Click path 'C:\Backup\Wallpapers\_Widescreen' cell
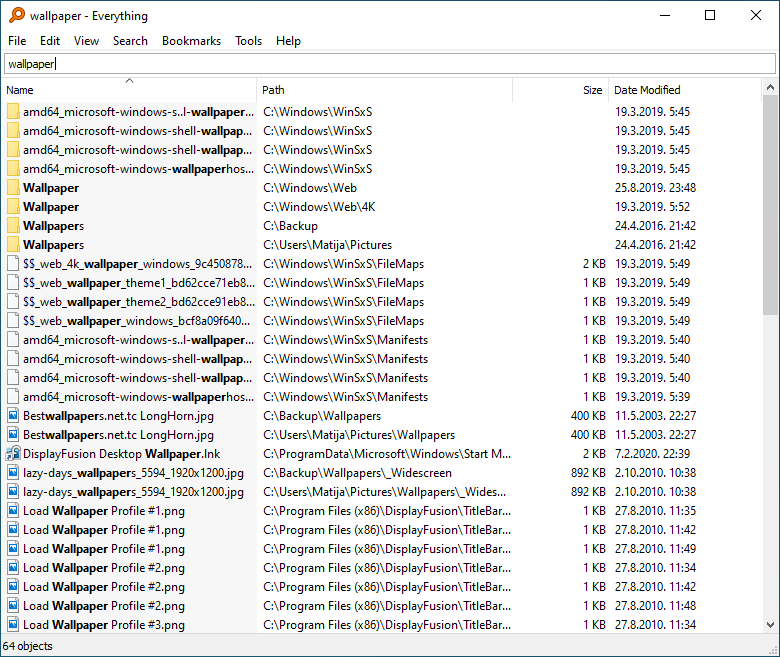The width and height of the screenshot is (780, 657). point(357,473)
